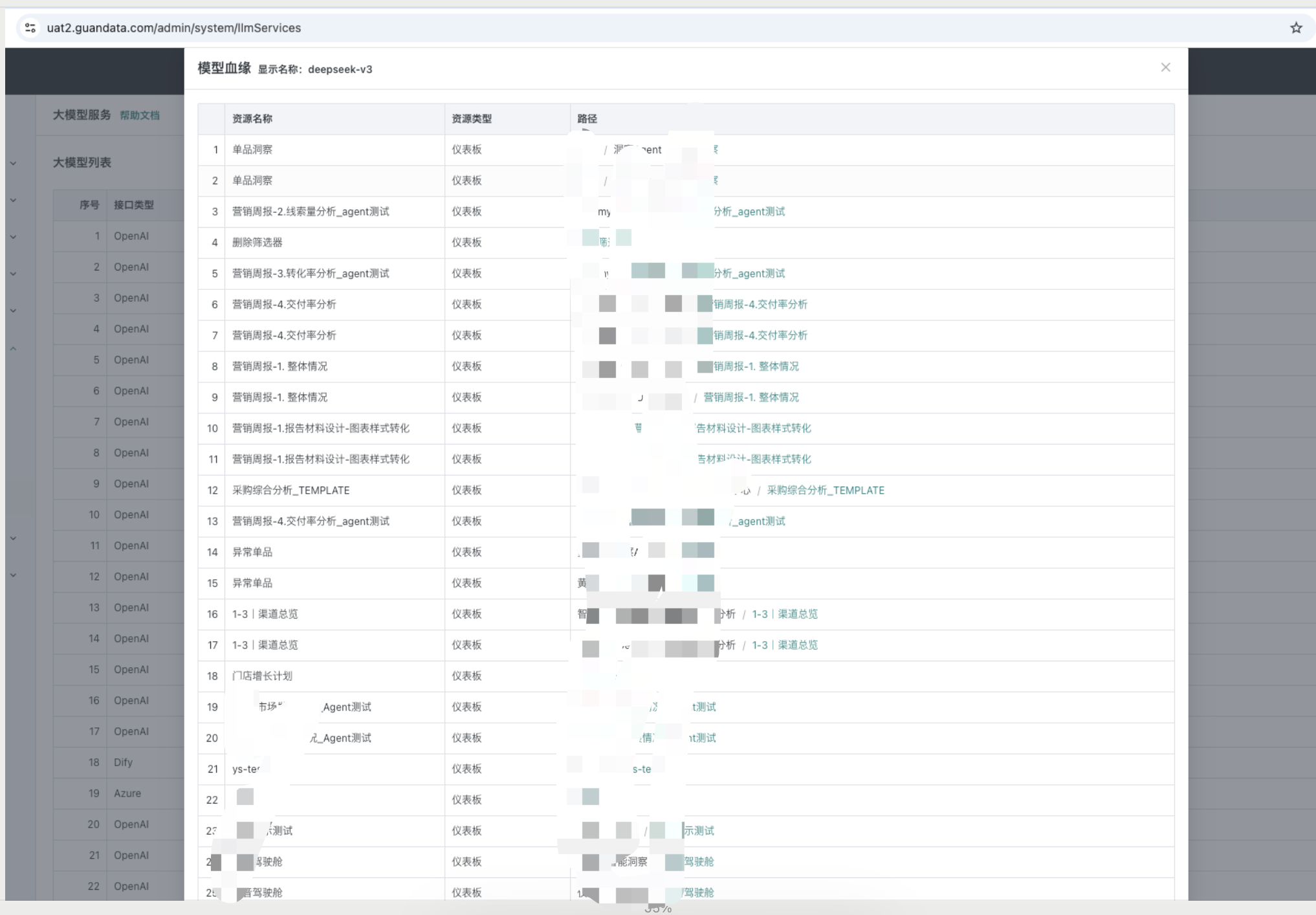The image size is (1316, 915).
Task: Collapse the upward-pointing chevron in left sidebar
Action: pos(13,349)
